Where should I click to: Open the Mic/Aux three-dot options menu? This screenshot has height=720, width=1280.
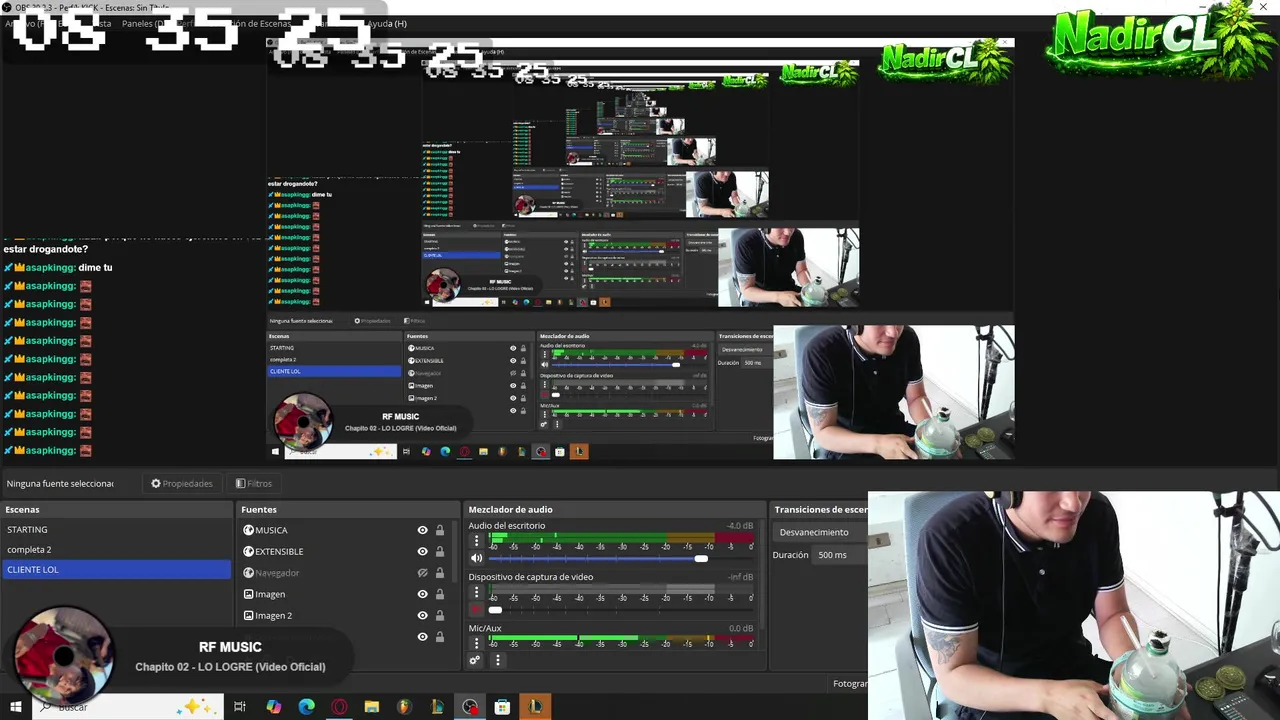(x=476, y=643)
